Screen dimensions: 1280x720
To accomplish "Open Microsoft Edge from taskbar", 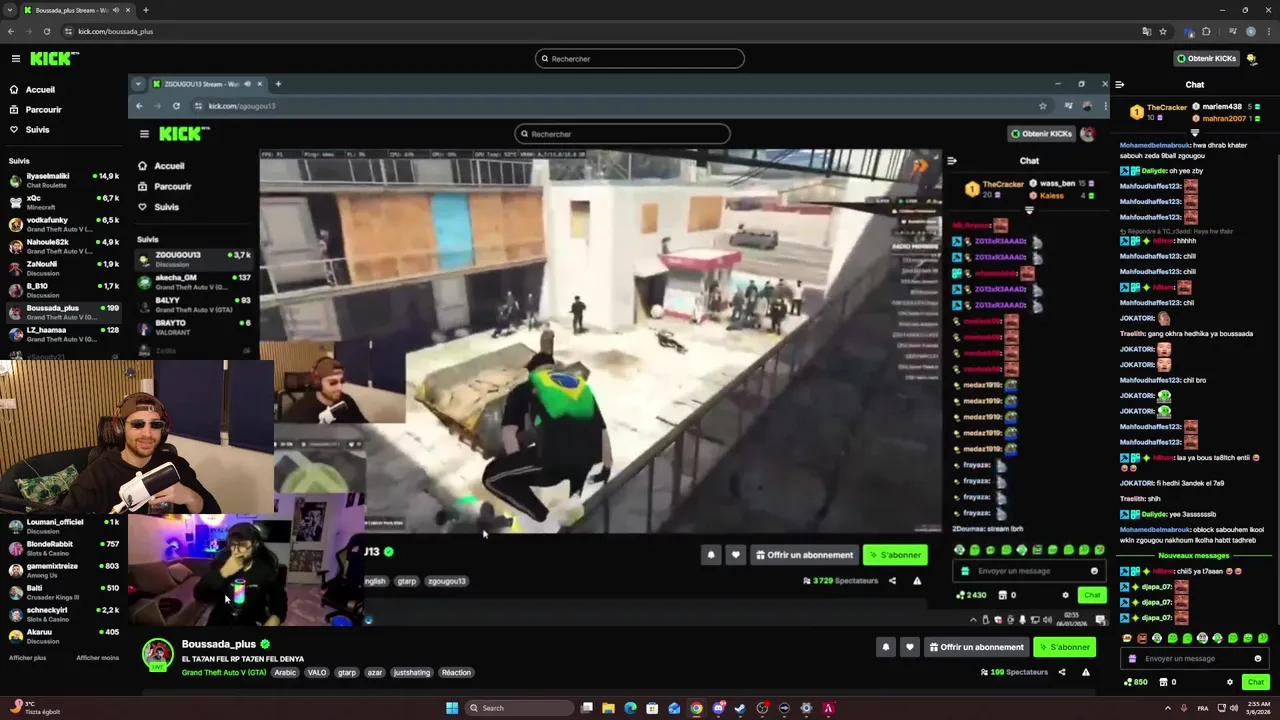I will pos(630,708).
